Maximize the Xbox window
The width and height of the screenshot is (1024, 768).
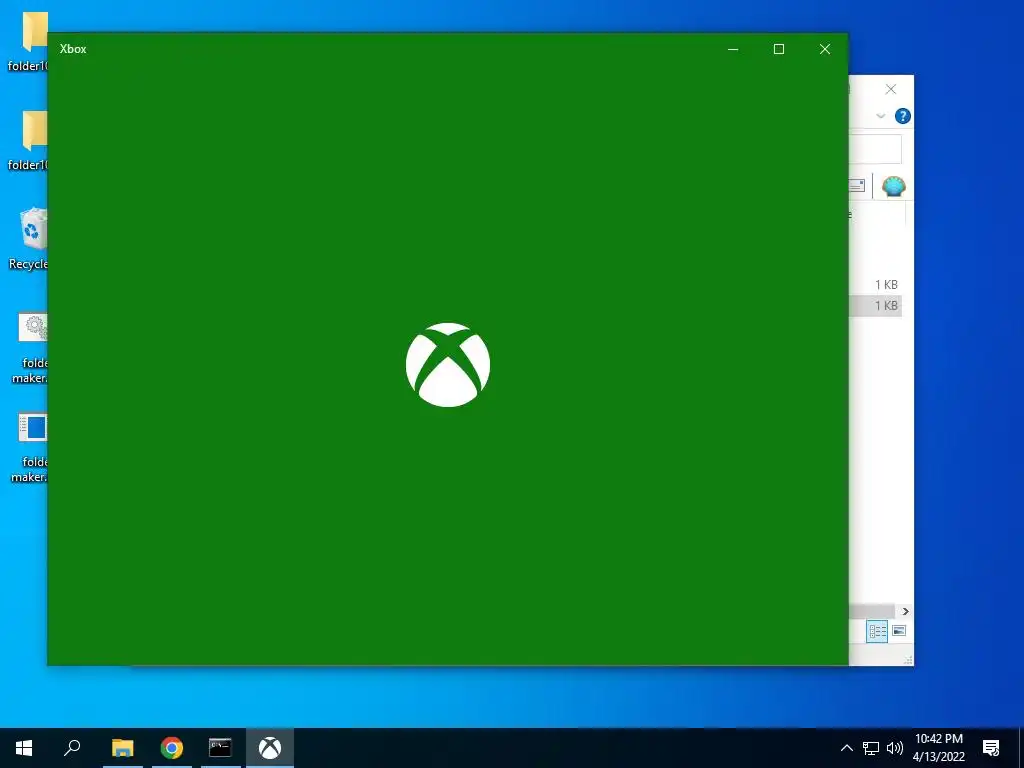(778, 49)
